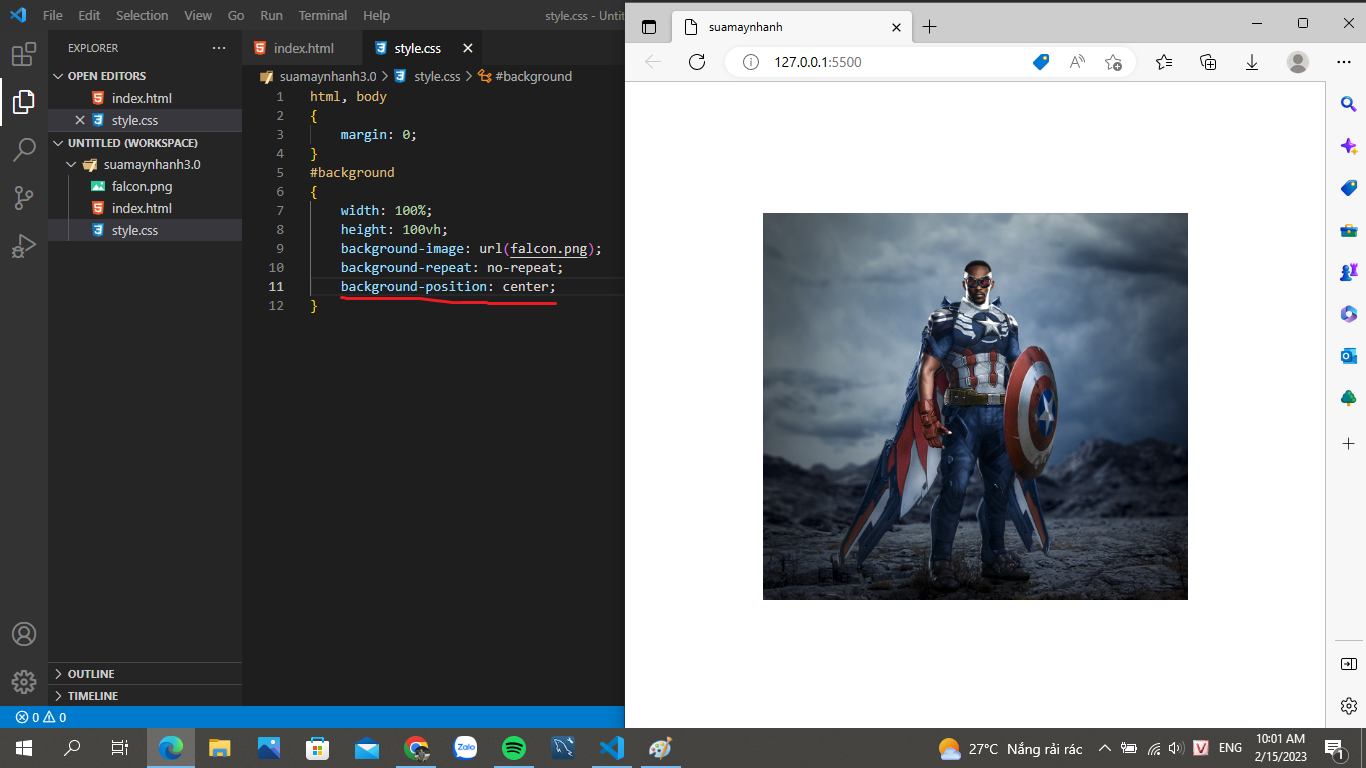Collapse the suamaynhanh3.0 folder
The image size is (1366, 768).
pyautogui.click(x=145, y=164)
